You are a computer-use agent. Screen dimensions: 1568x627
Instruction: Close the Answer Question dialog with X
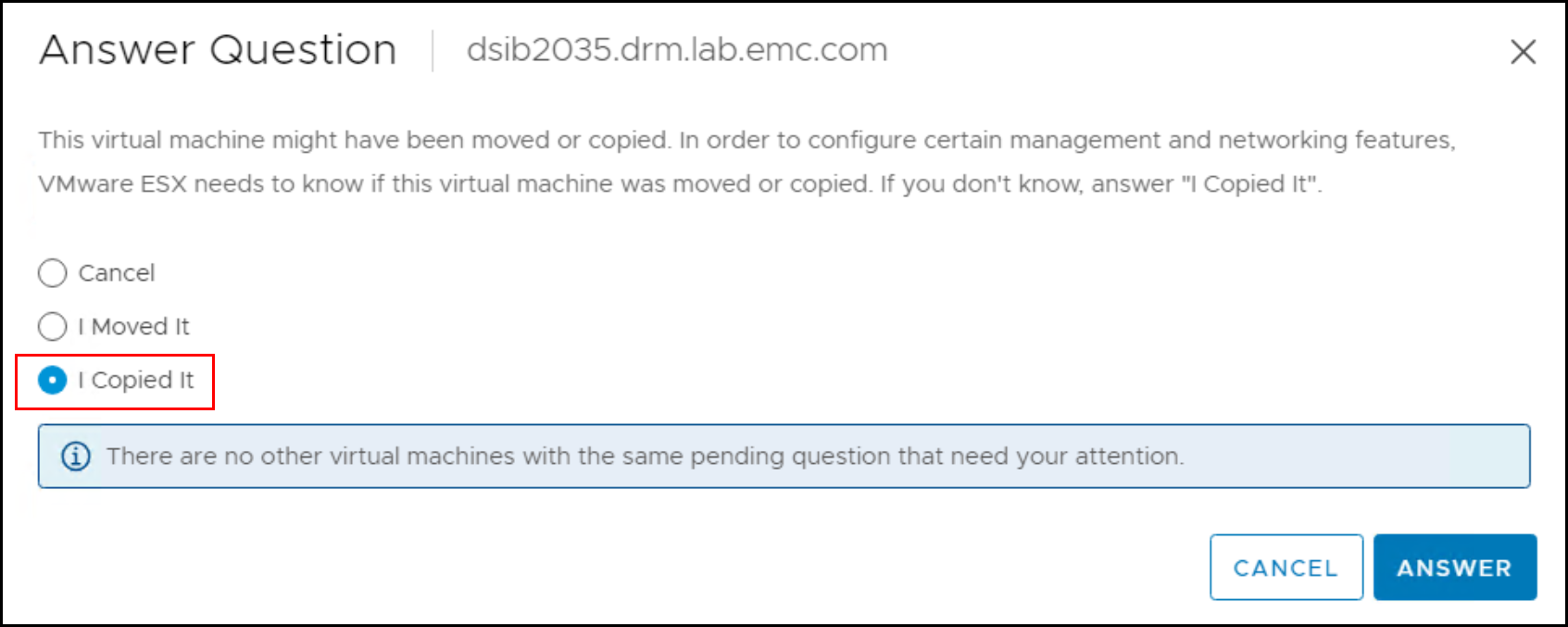1523,52
